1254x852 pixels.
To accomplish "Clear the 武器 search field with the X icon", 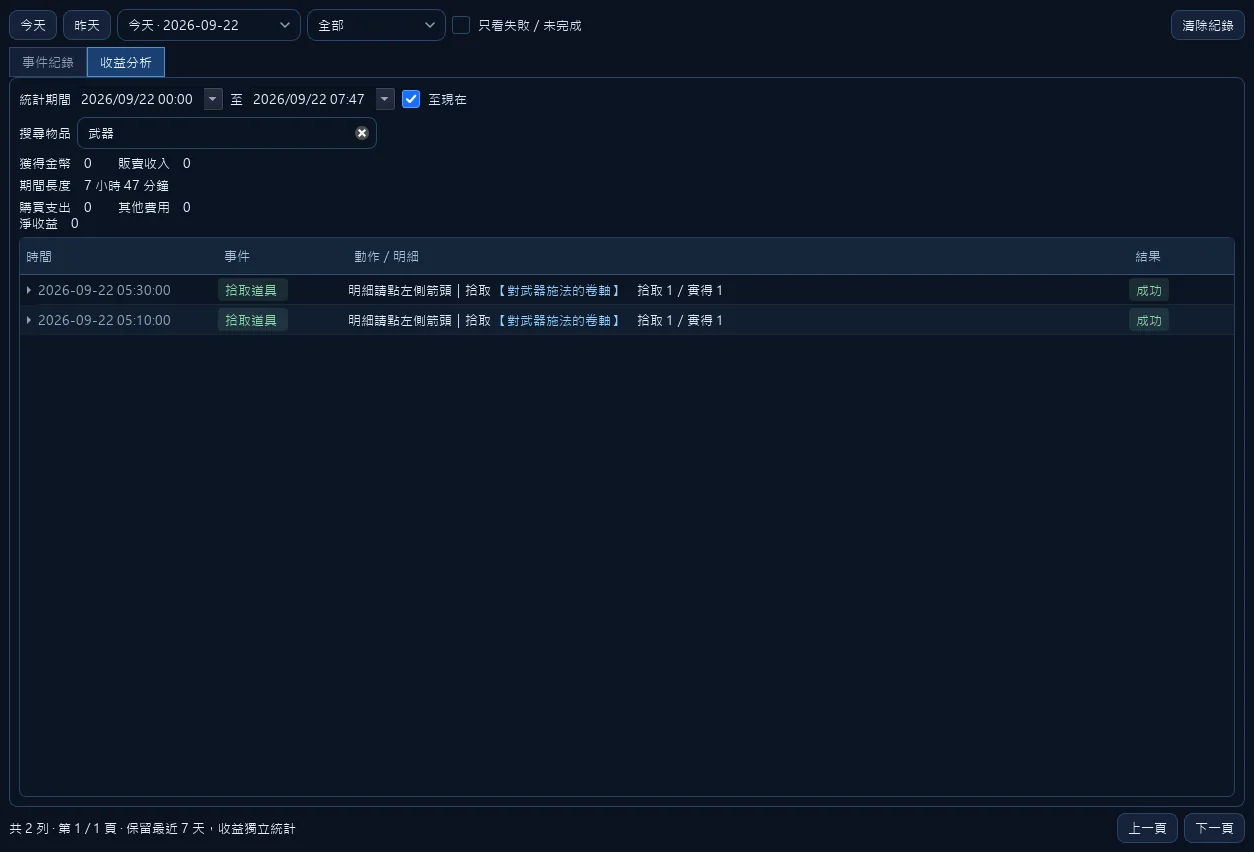I will tap(362, 133).
